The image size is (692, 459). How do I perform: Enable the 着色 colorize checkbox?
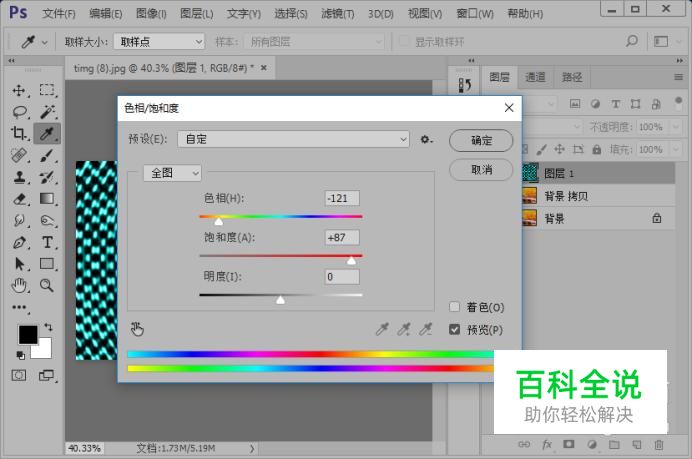click(455, 308)
